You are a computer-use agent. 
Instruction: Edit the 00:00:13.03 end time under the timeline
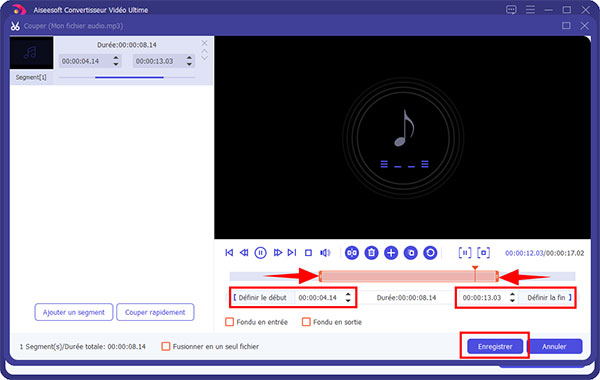click(x=482, y=297)
